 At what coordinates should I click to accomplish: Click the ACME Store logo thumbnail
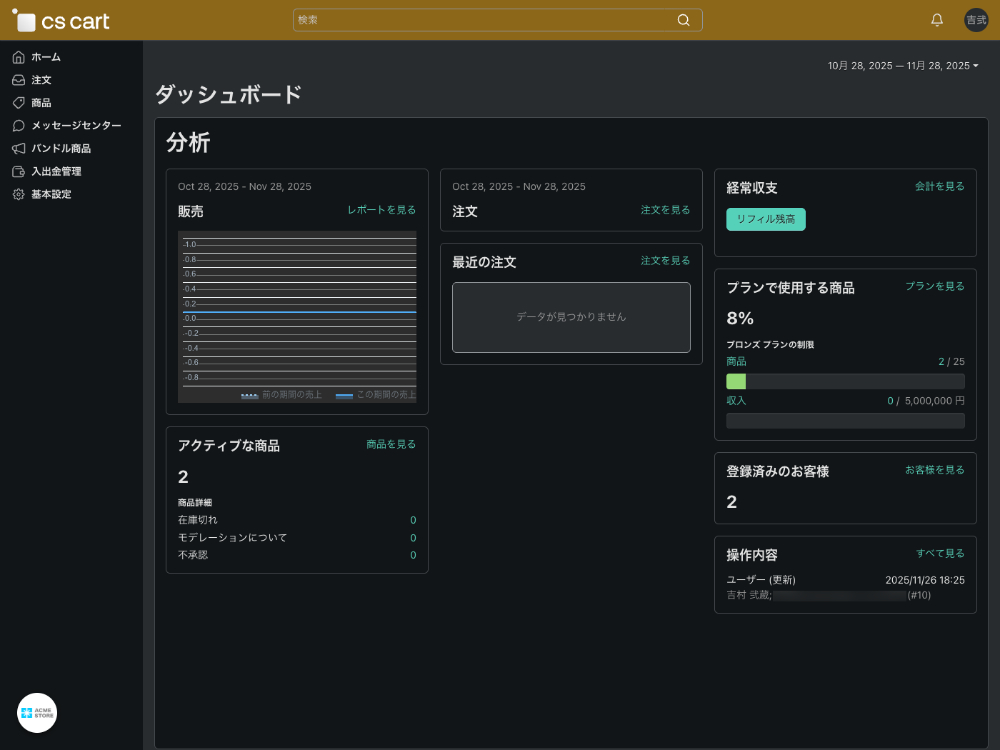pos(37,713)
